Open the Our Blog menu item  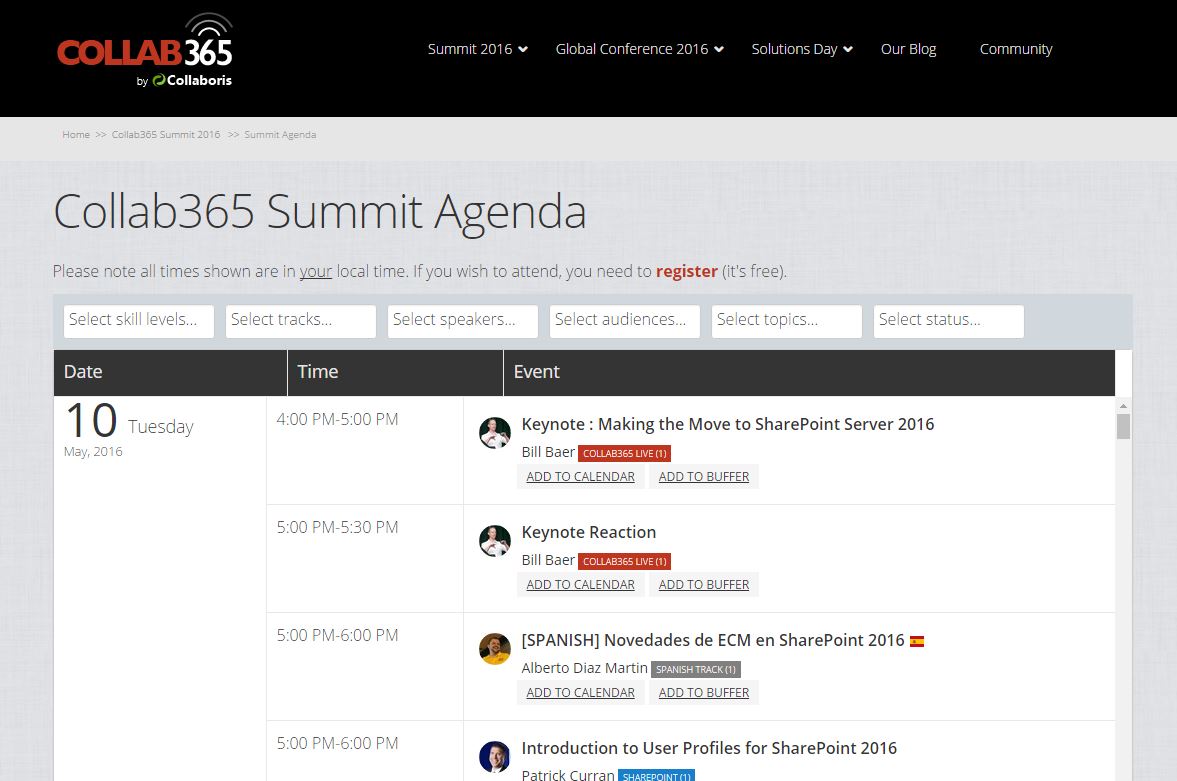[908, 49]
